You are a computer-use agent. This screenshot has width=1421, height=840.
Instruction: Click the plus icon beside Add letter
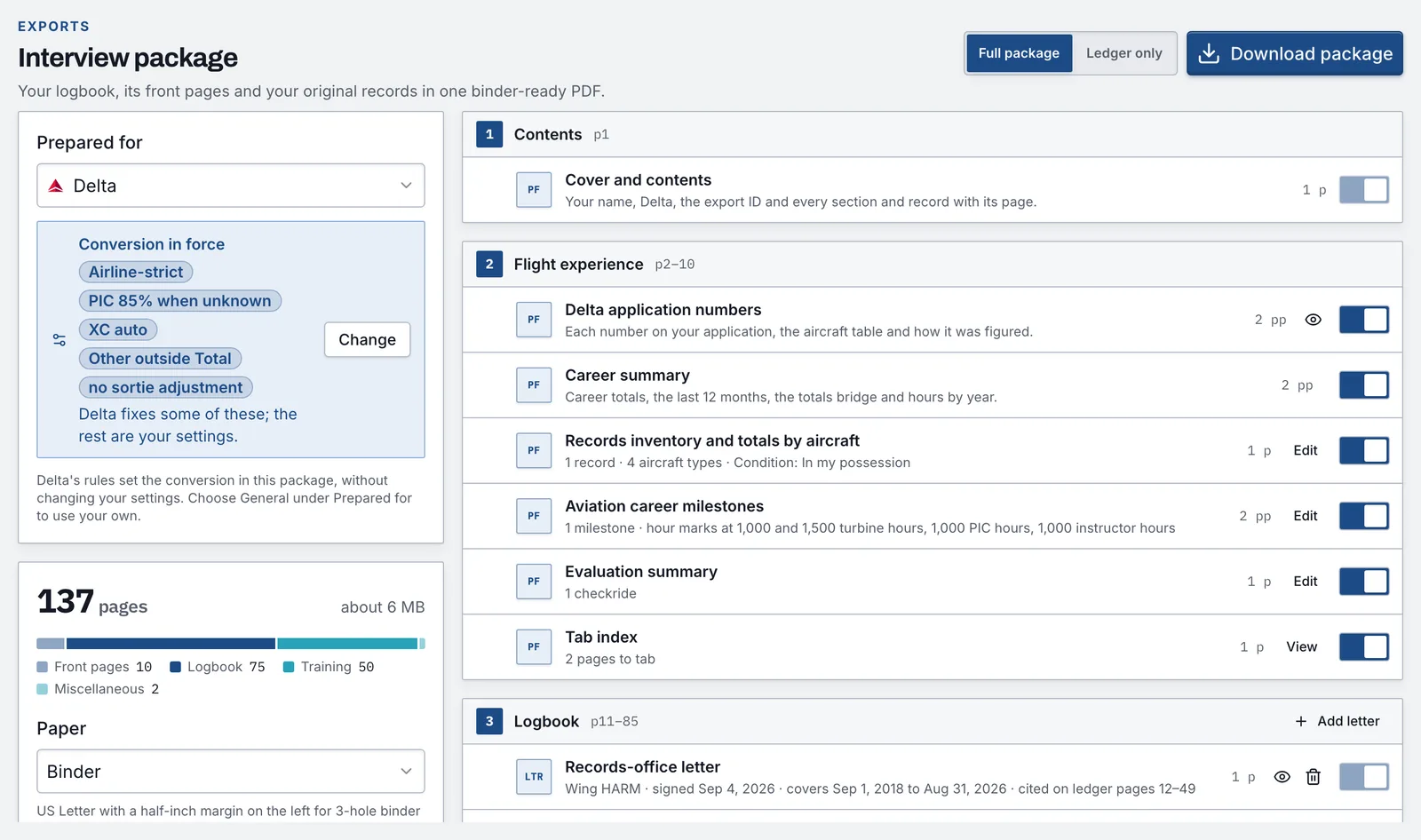(x=1301, y=721)
